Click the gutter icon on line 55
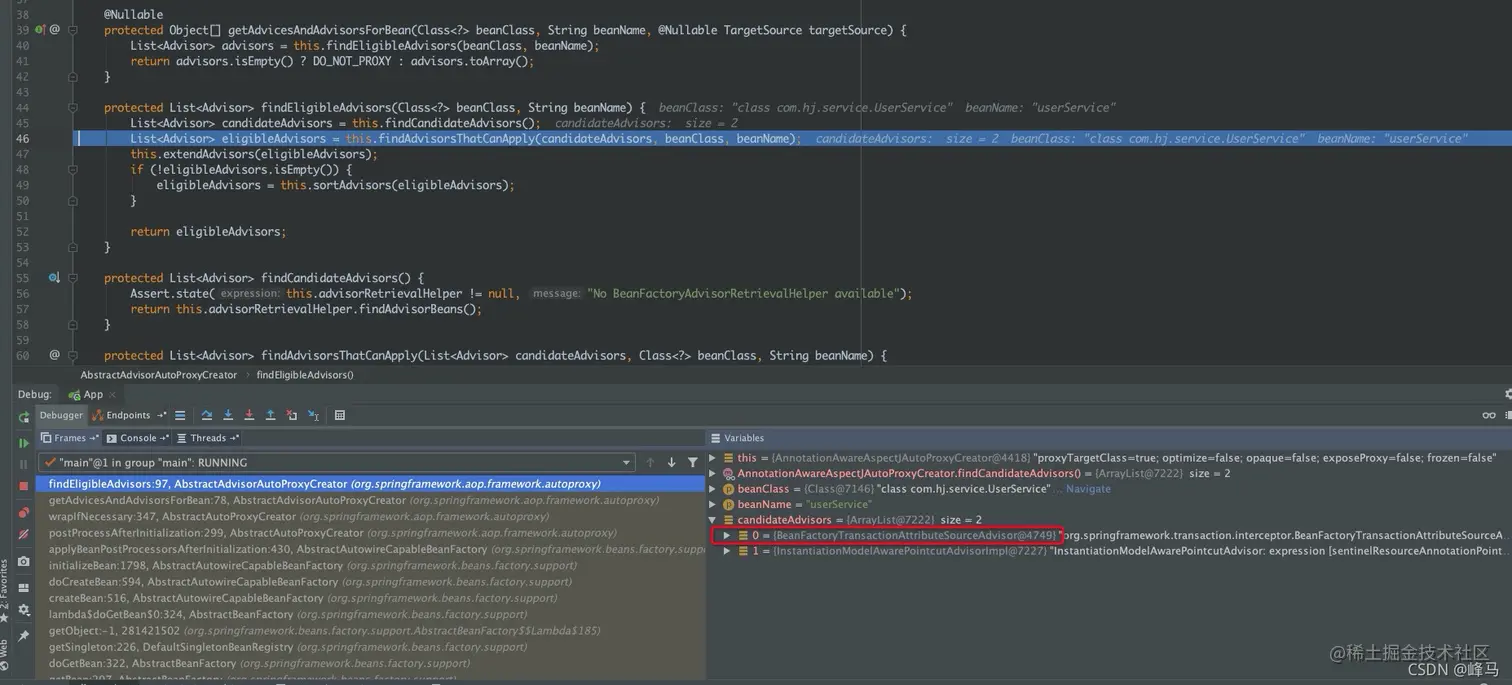This screenshot has height=685, width=1512. tap(54, 278)
